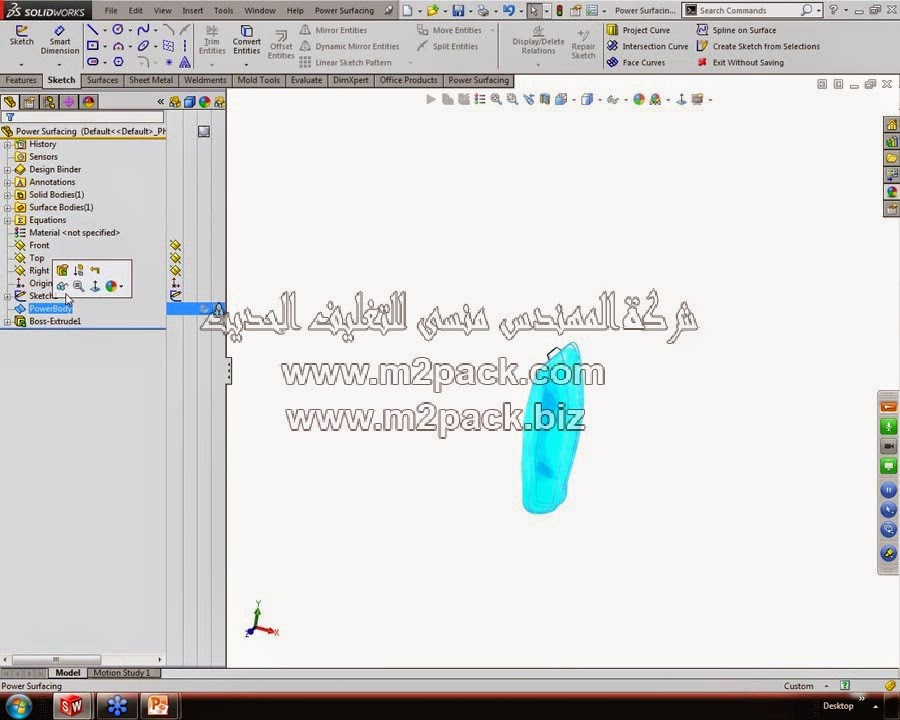Select the Straight Slot tool
Image resolution: width=900 pixels, height=720 pixels.
click(92, 62)
